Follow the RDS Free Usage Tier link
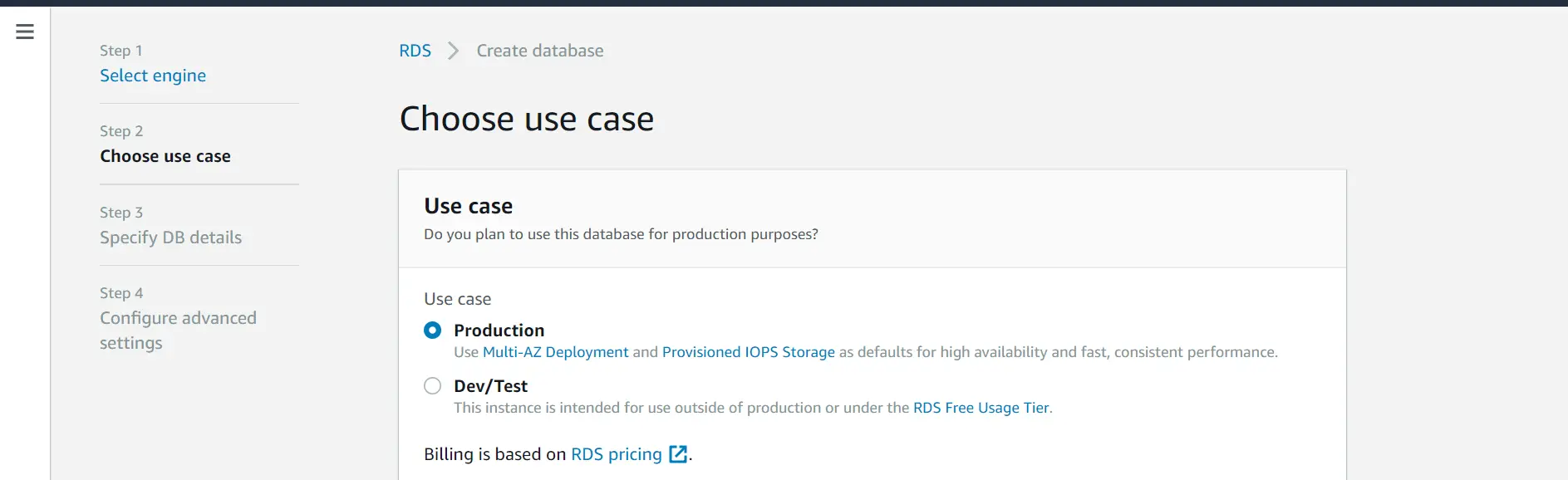Image resolution: width=1568 pixels, height=480 pixels. [981, 408]
